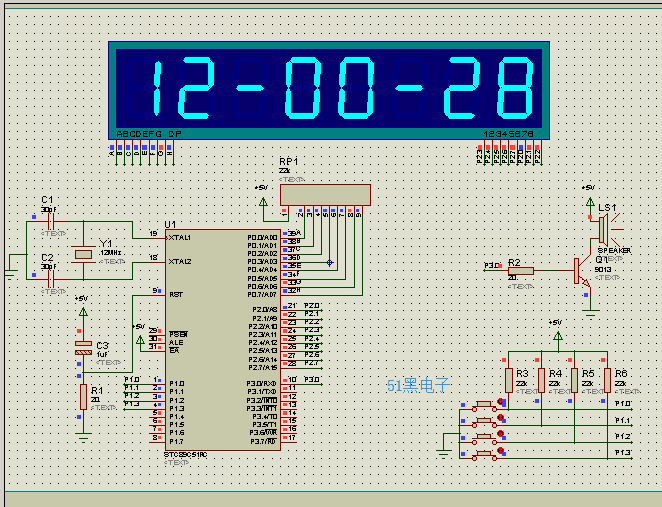Select the +5V terminal at the EA pin
Image resolution: width=662 pixels, height=507 pixels.
(141, 340)
